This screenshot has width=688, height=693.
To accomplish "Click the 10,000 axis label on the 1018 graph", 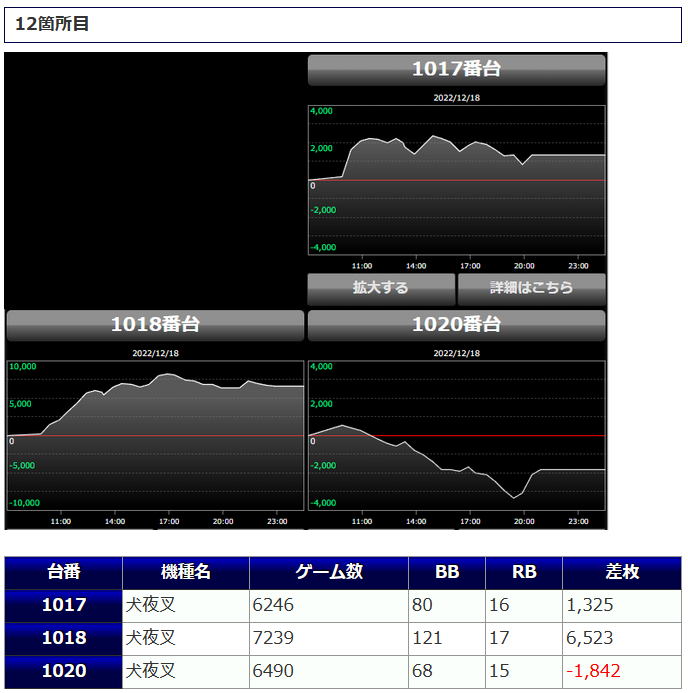I will [x=23, y=367].
